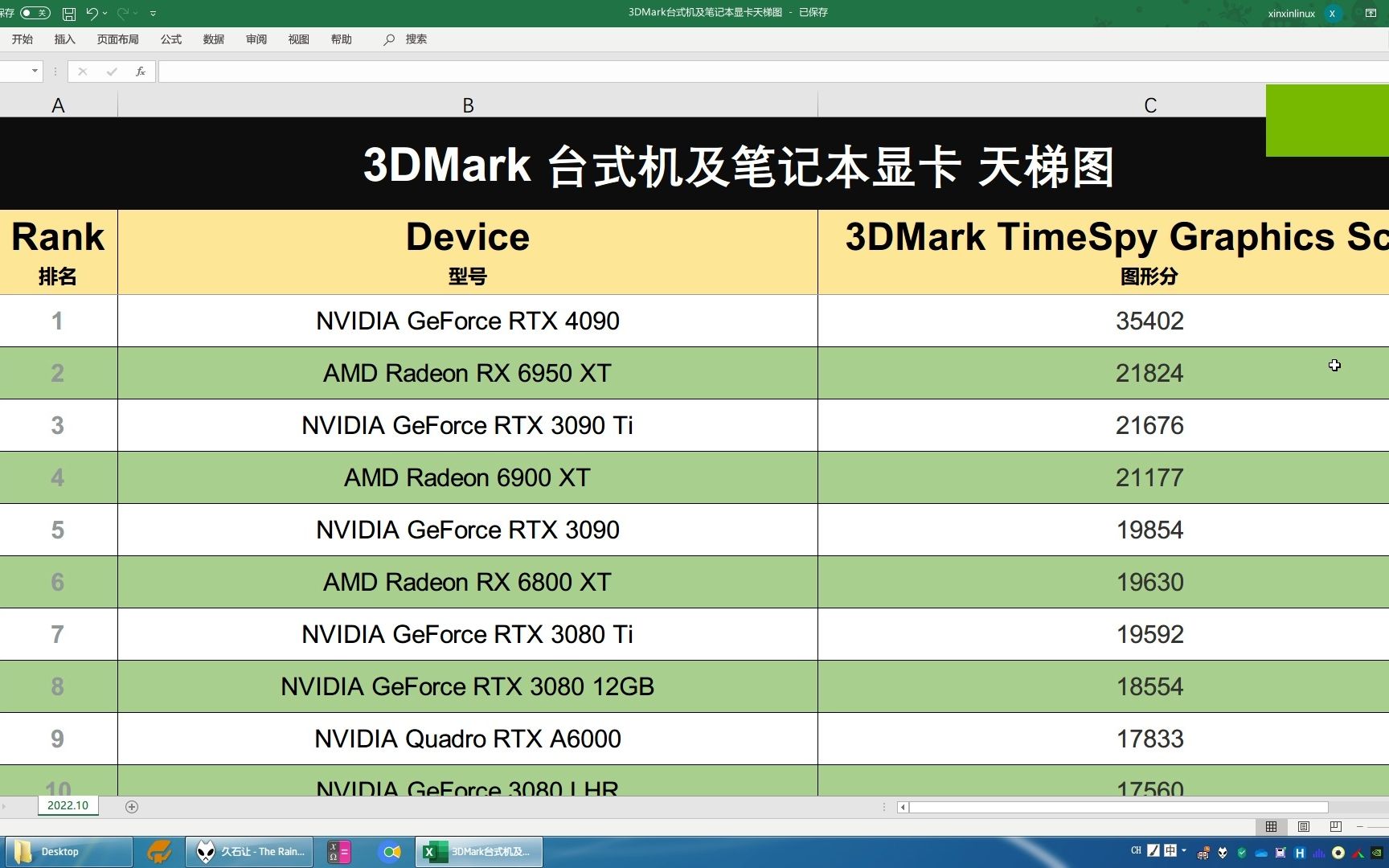Click the Save floppy disk icon

(x=69, y=14)
